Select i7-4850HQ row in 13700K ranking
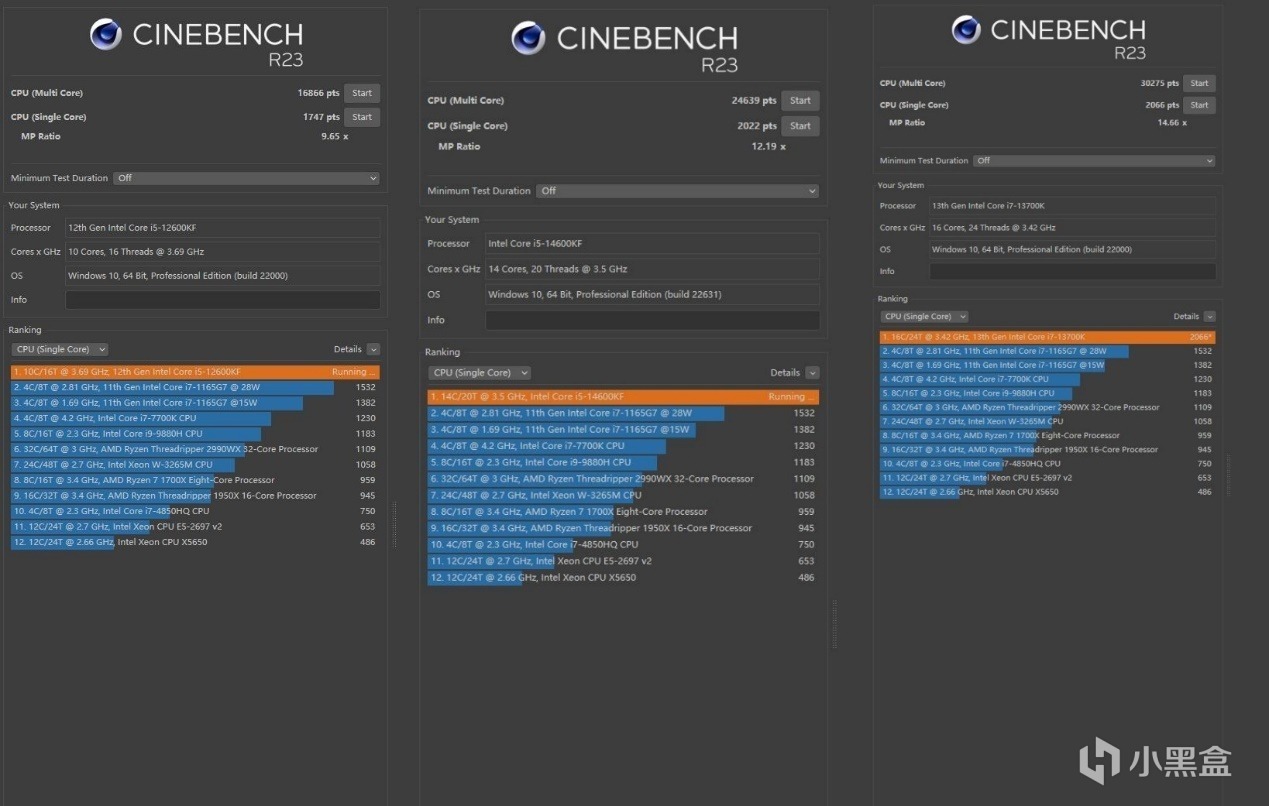The height and width of the screenshot is (806, 1269). 1048,463
